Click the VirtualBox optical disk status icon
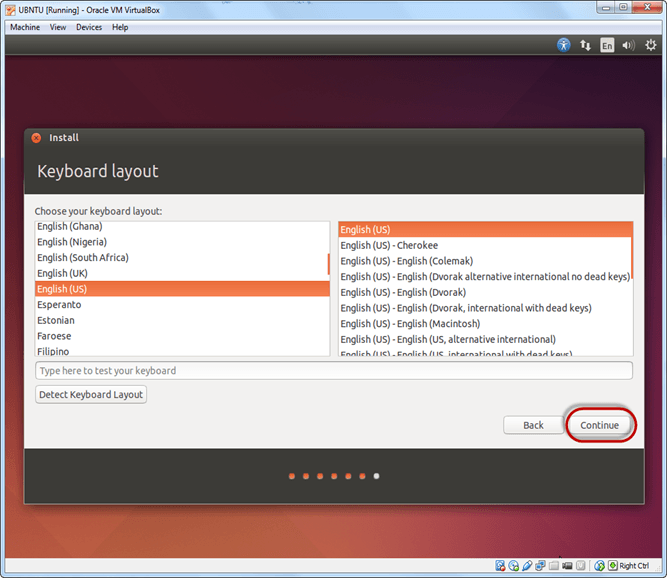 [514, 566]
